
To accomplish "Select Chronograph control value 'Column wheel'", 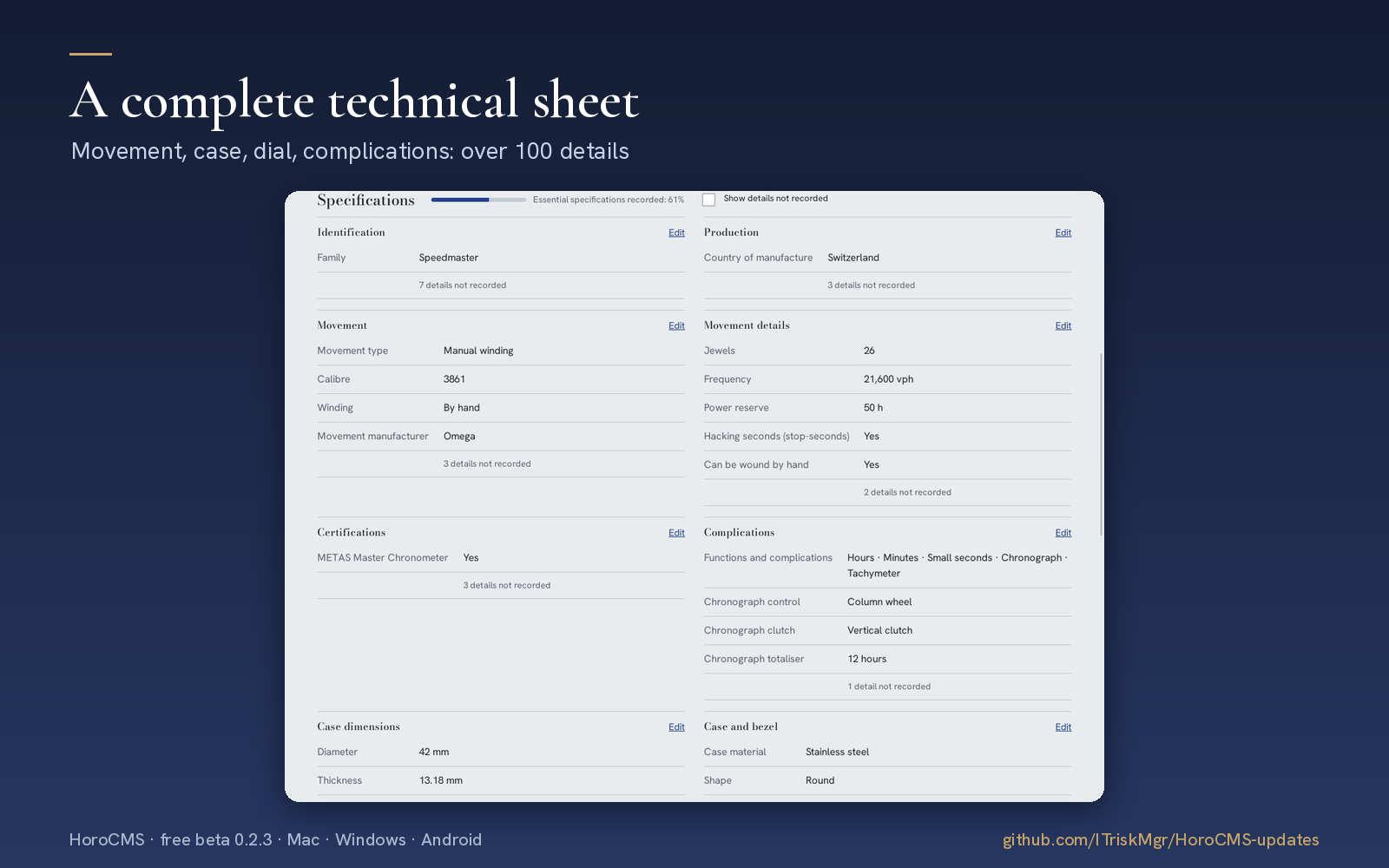I will pos(879,602).
